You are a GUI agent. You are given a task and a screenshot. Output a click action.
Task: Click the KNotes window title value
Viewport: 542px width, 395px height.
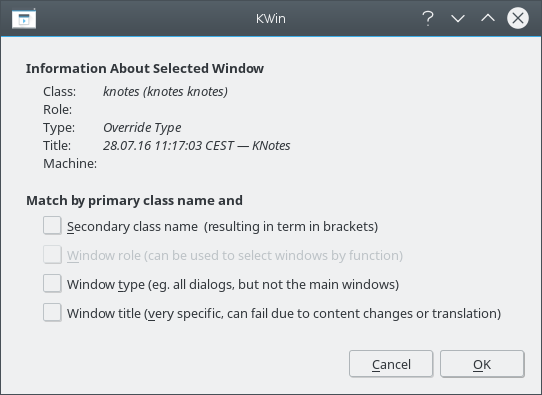coord(196,145)
